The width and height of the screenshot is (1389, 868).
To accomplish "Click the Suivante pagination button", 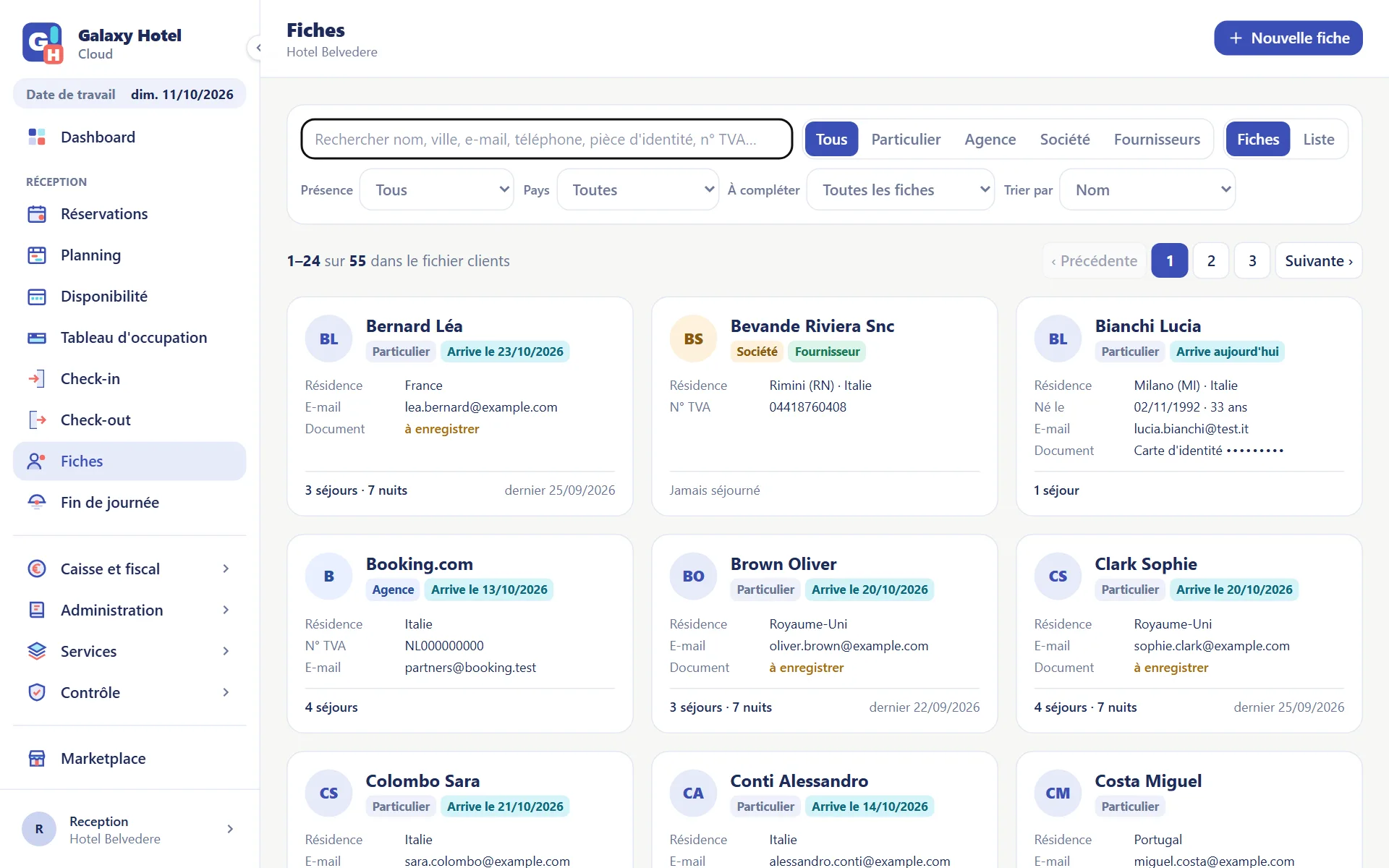I will (x=1319, y=260).
